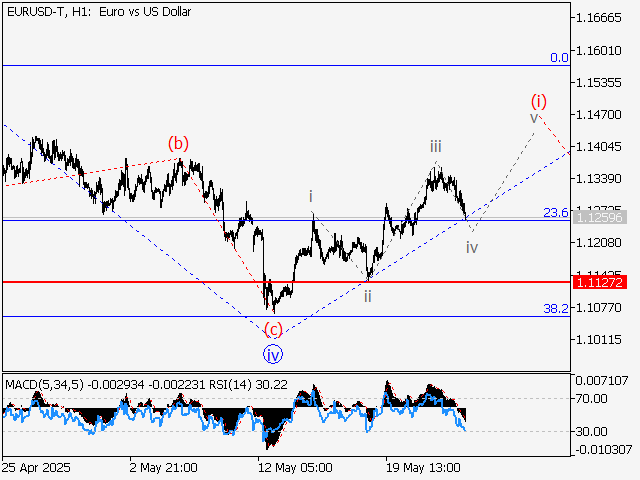Select the red (i) projected wave label
The height and width of the screenshot is (480, 640).
539,100
